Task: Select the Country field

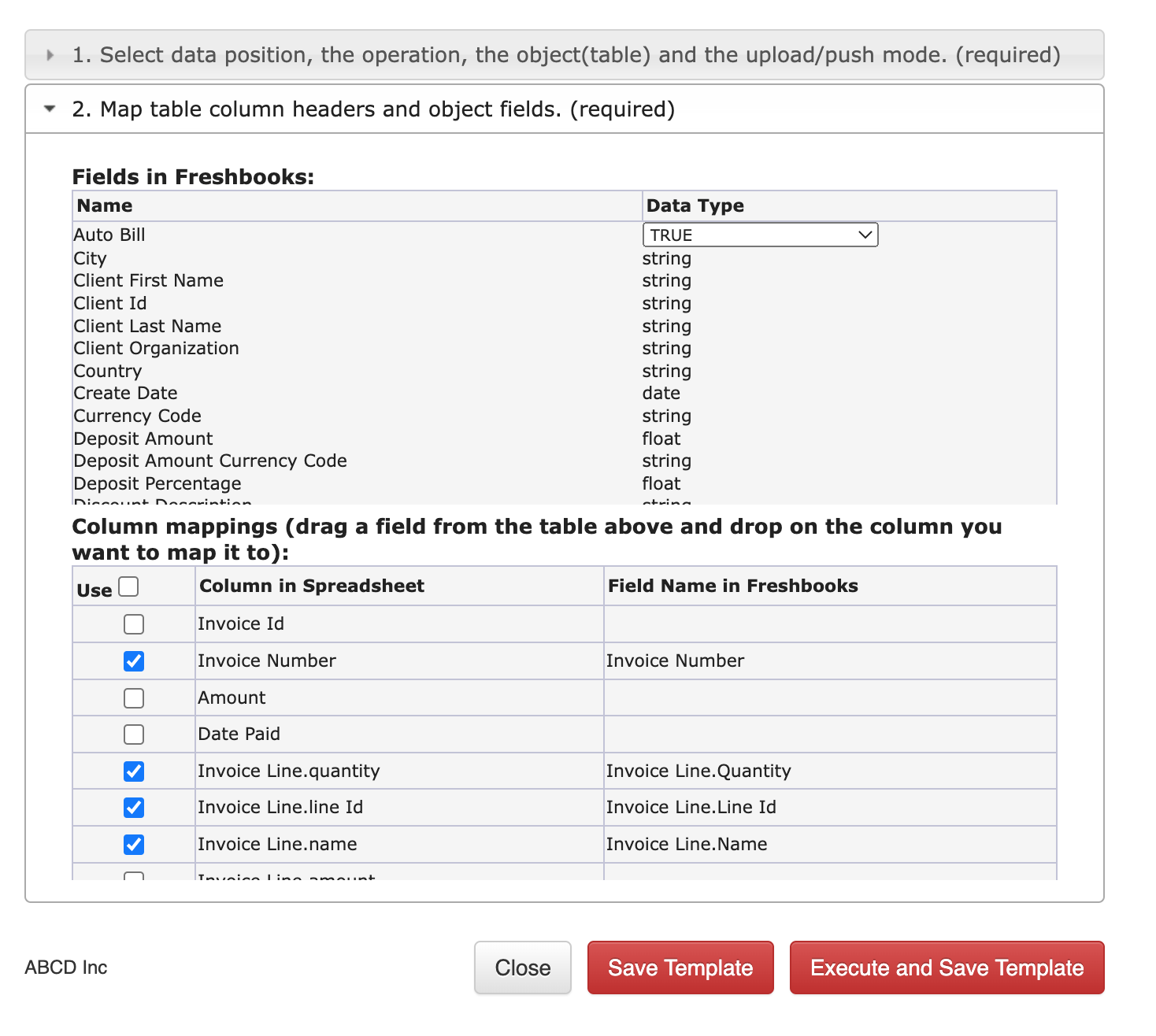Action: point(108,371)
